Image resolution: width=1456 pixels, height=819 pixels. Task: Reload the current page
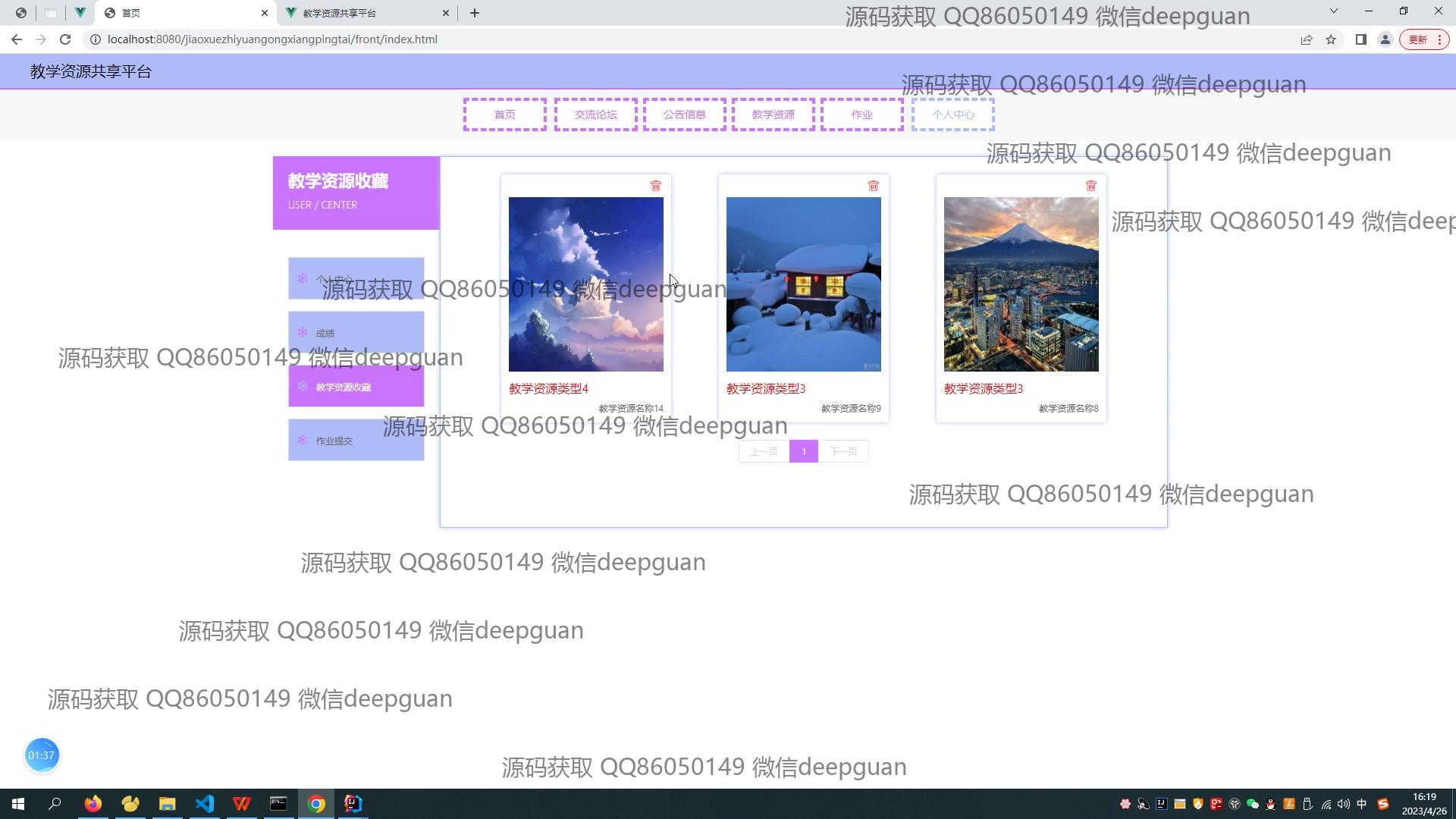pyautogui.click(x=65, y=39)
